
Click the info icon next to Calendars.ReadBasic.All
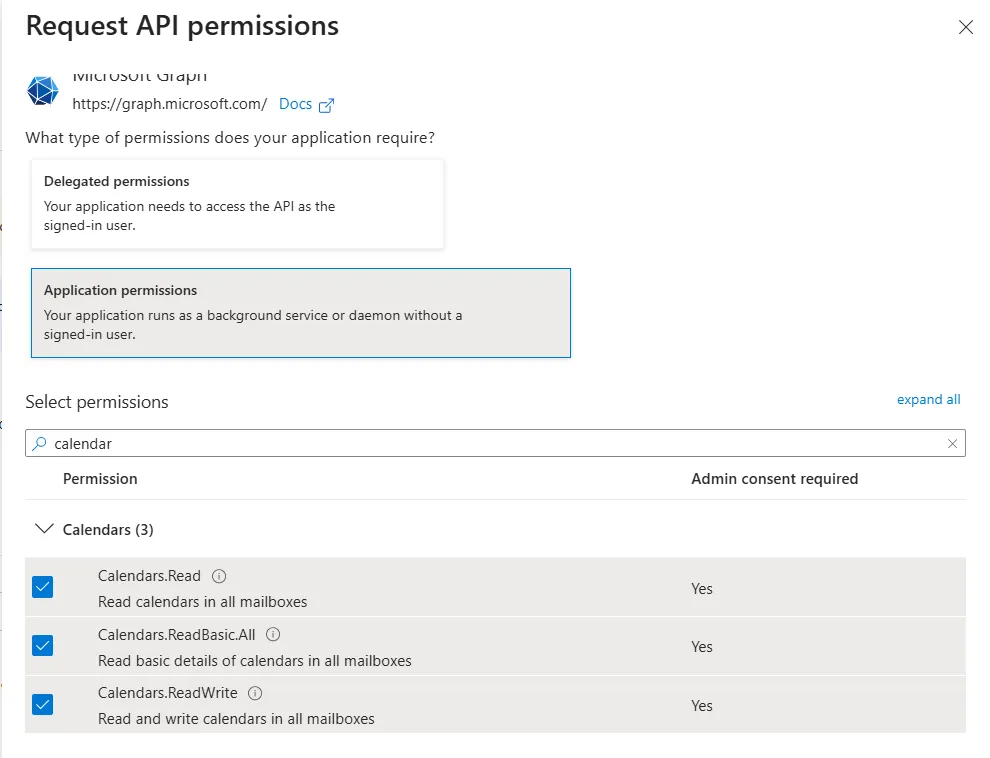pyautogui.click(x=273, y=634)
